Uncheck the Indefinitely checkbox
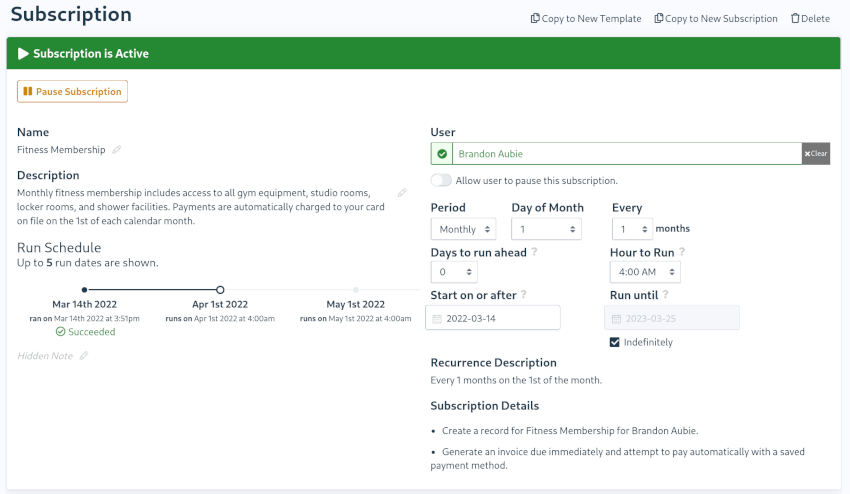Viewport: 850px width, 494px height. pyautogui.click(x=615, y=342)
